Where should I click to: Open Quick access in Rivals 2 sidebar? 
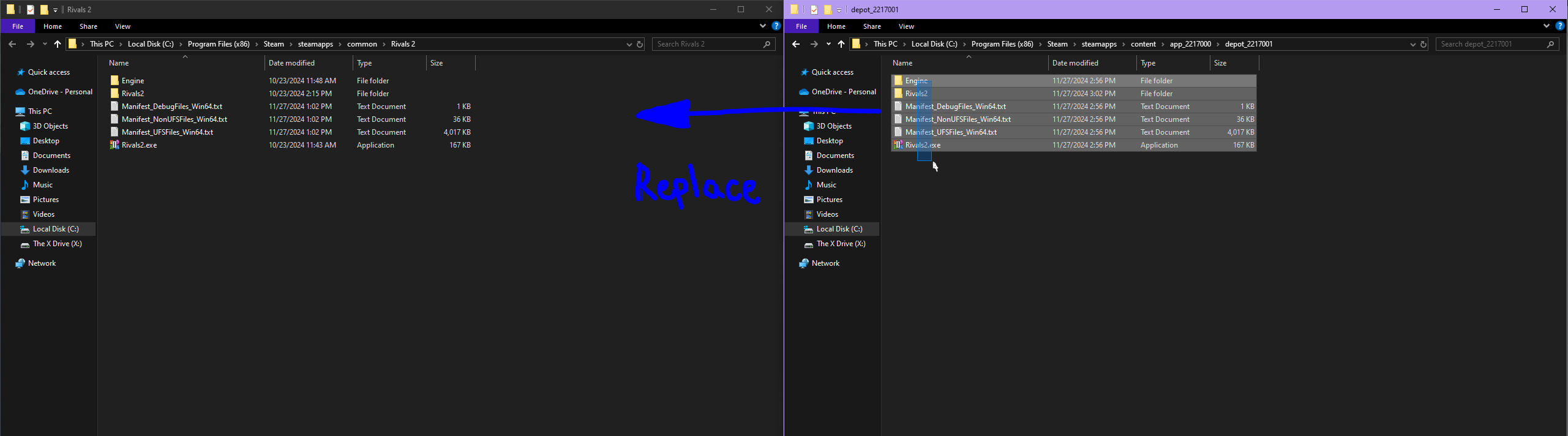point(48,72)
